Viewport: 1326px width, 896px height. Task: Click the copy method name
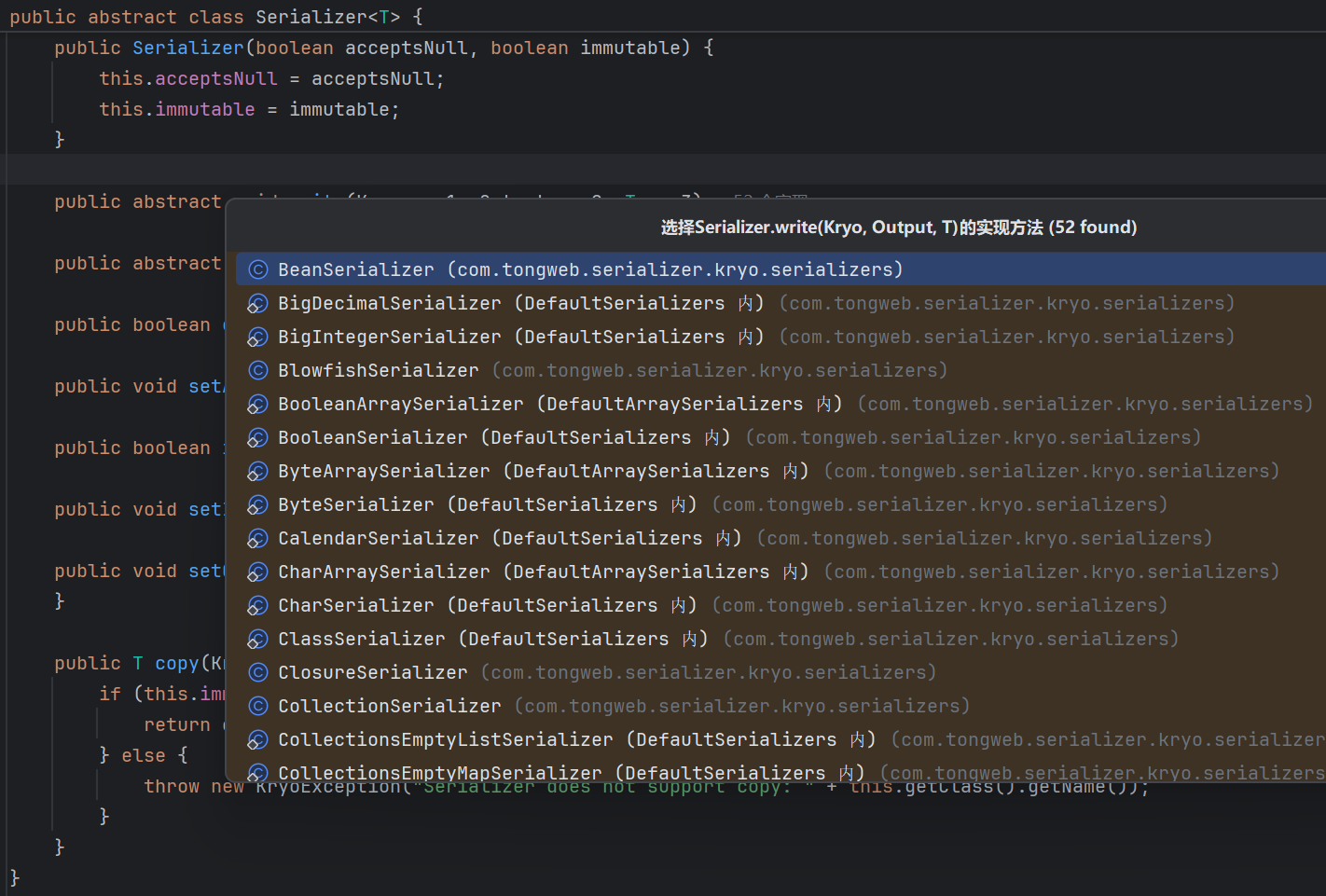pyautogui.click(x=176, y=663)
